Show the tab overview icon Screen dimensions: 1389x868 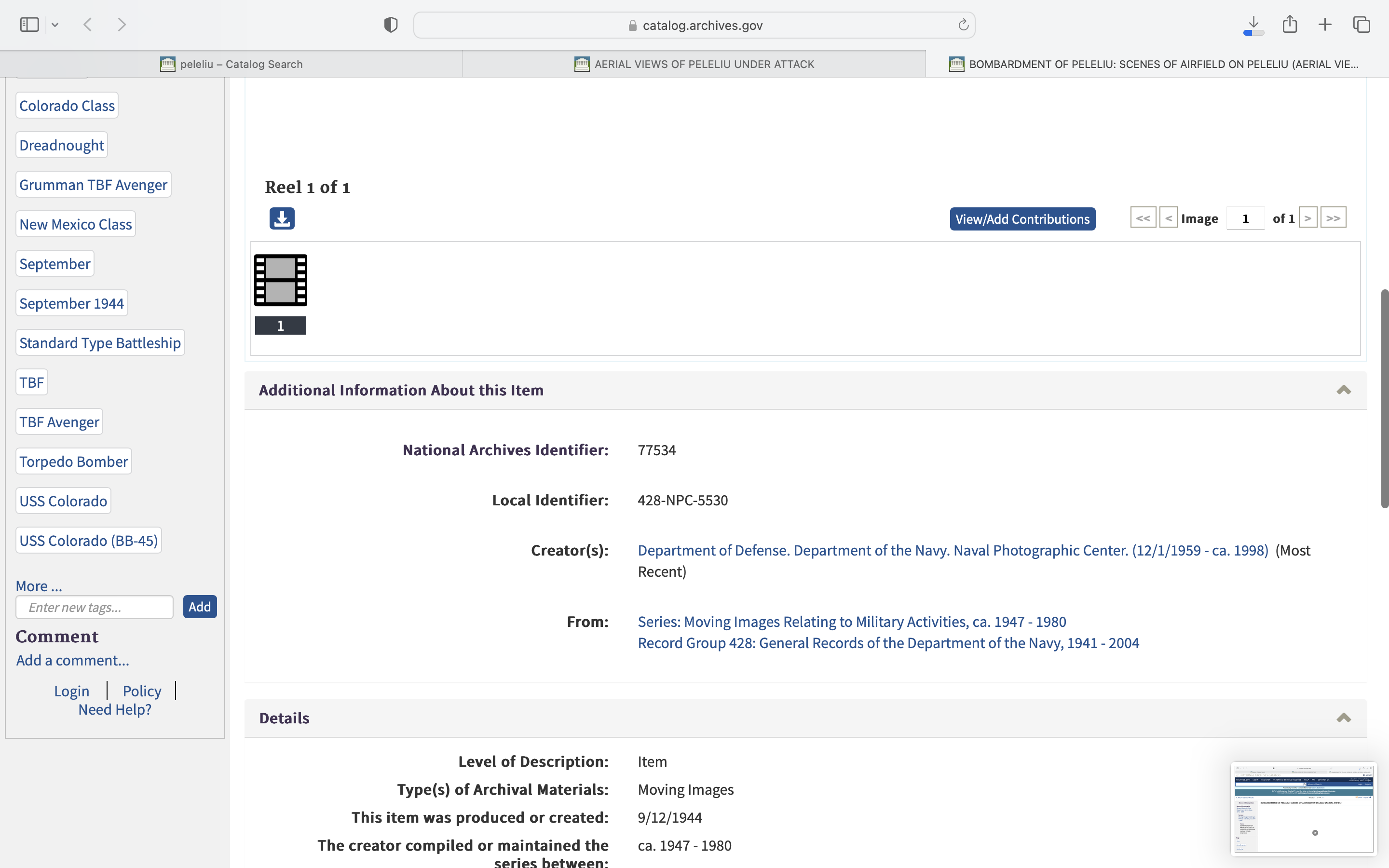[x=1362, y=25]
